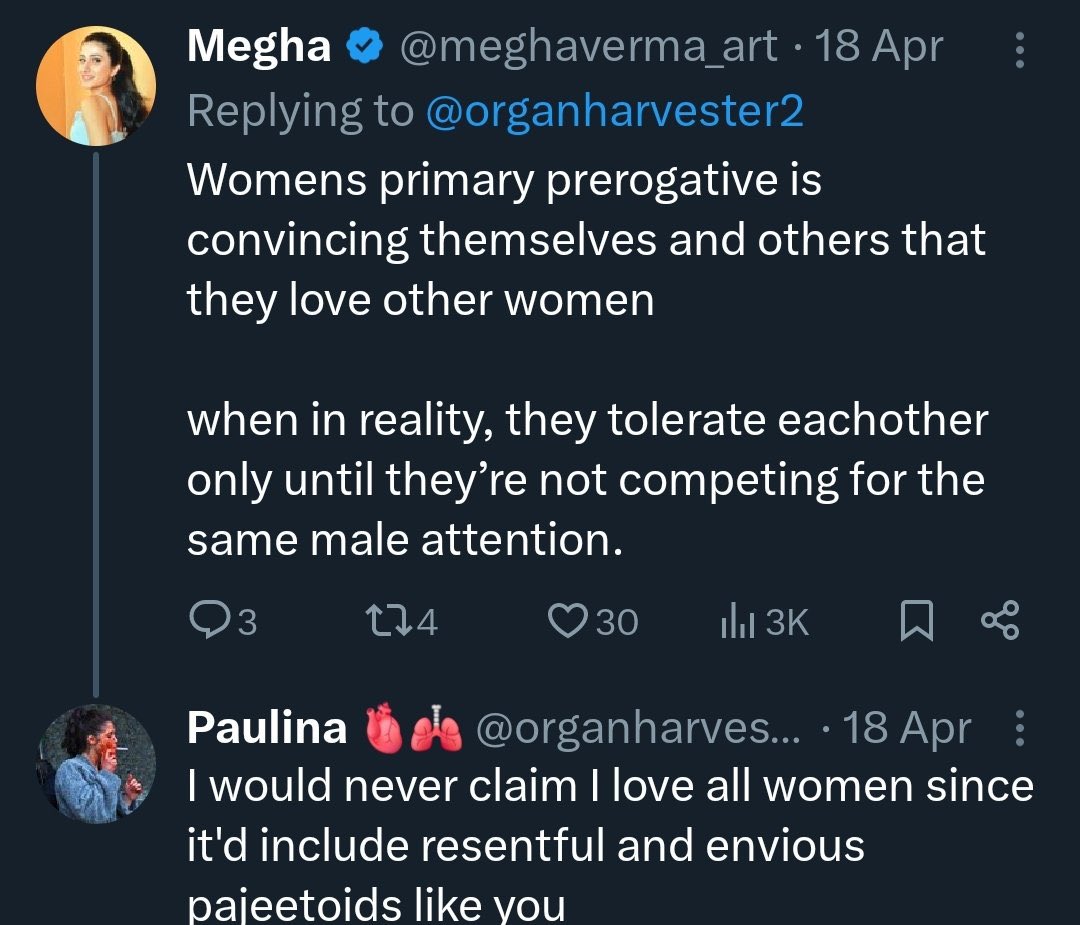The width and height of the screenshot is (1080, 925).
Task: Click Paulina's display name
Action: [x=267, y=728]
